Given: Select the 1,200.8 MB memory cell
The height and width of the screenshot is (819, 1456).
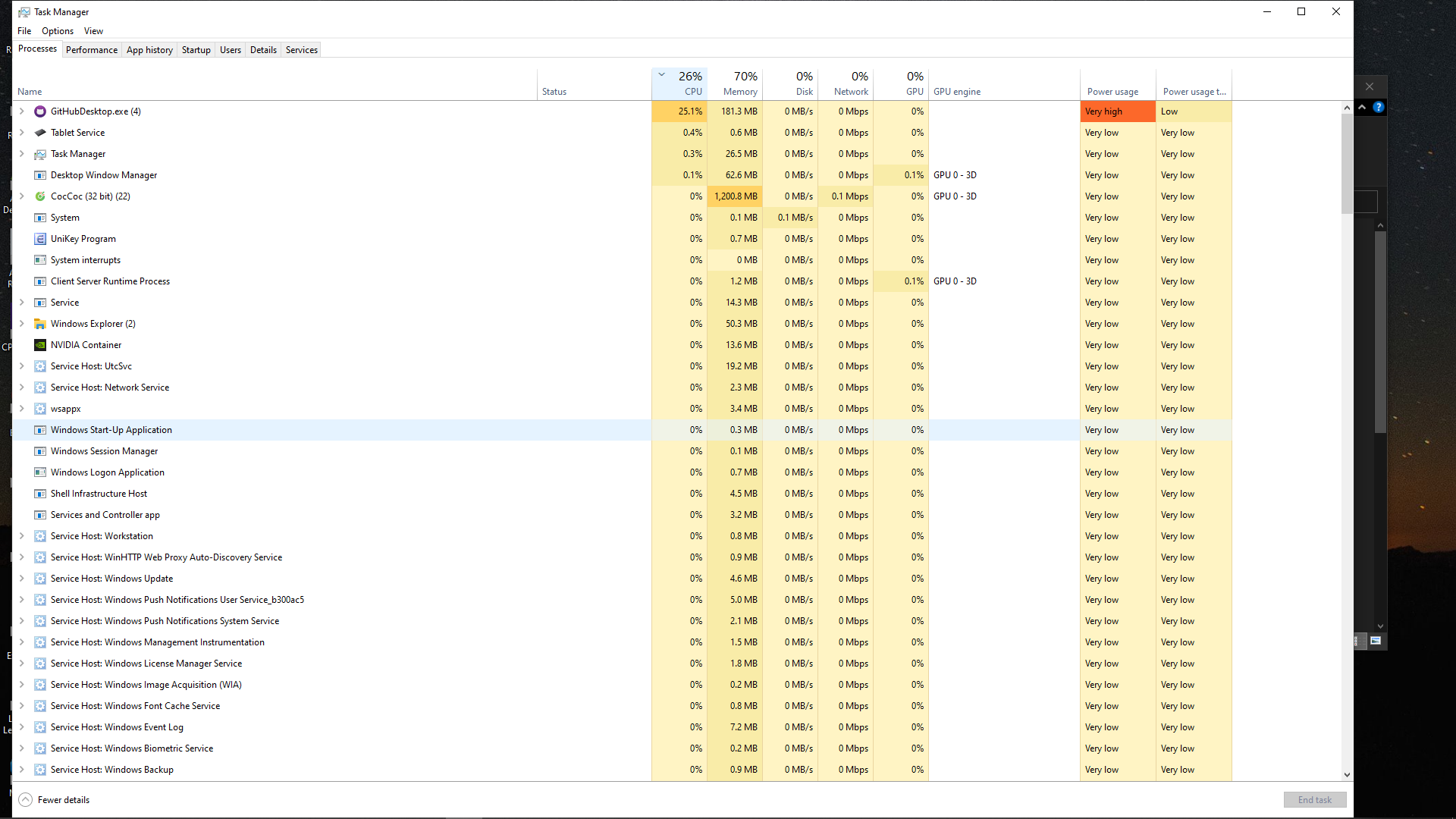Looking at the screenshot, I should tap(735, 196).
